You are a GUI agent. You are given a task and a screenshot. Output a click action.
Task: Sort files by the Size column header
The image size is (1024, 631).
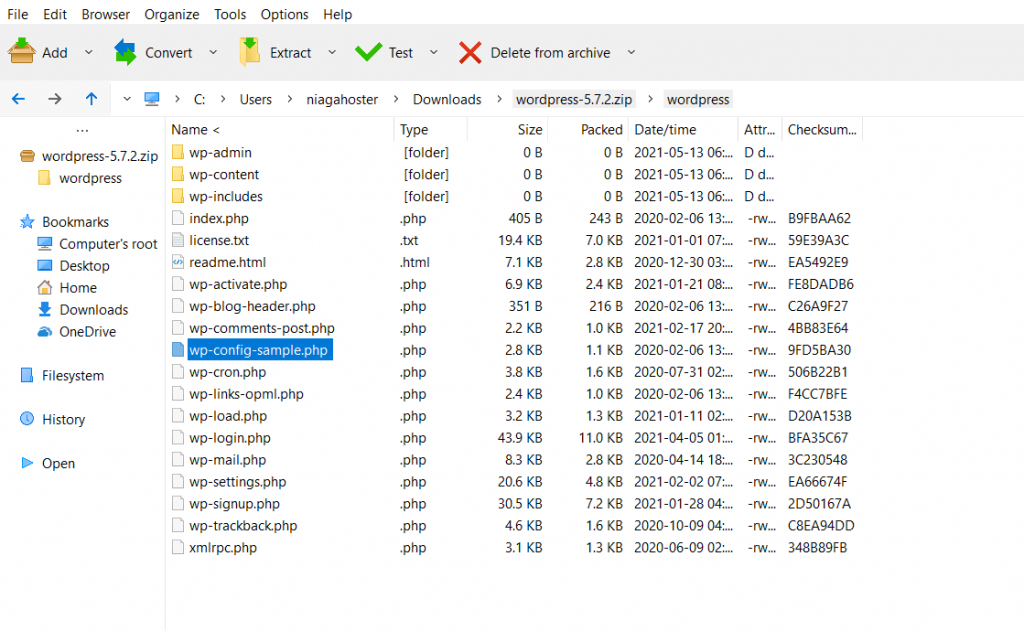[530, 130]
